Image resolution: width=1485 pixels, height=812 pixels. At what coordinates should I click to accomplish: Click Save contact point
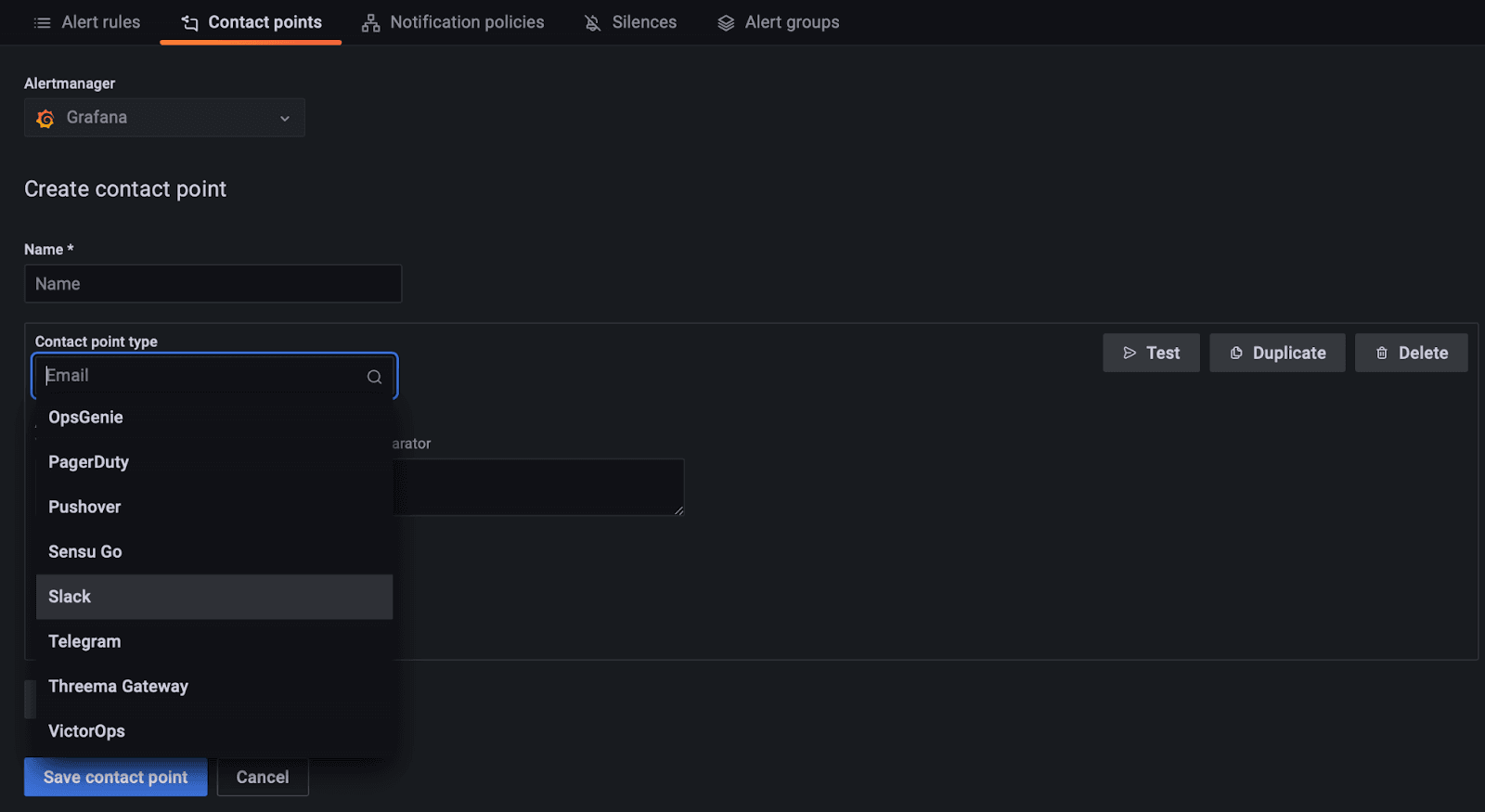pyautogui.click(x=114, y=777)
